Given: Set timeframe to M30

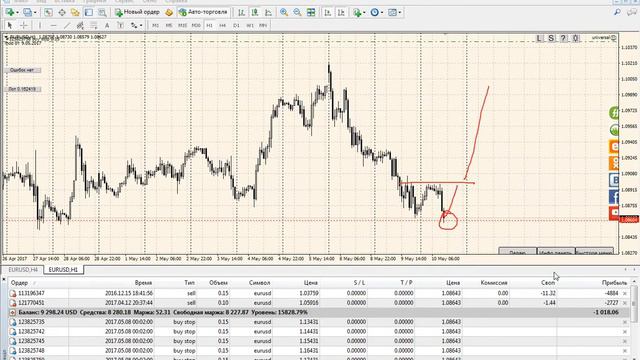Looking at the screenshot, I should [196, 25].
